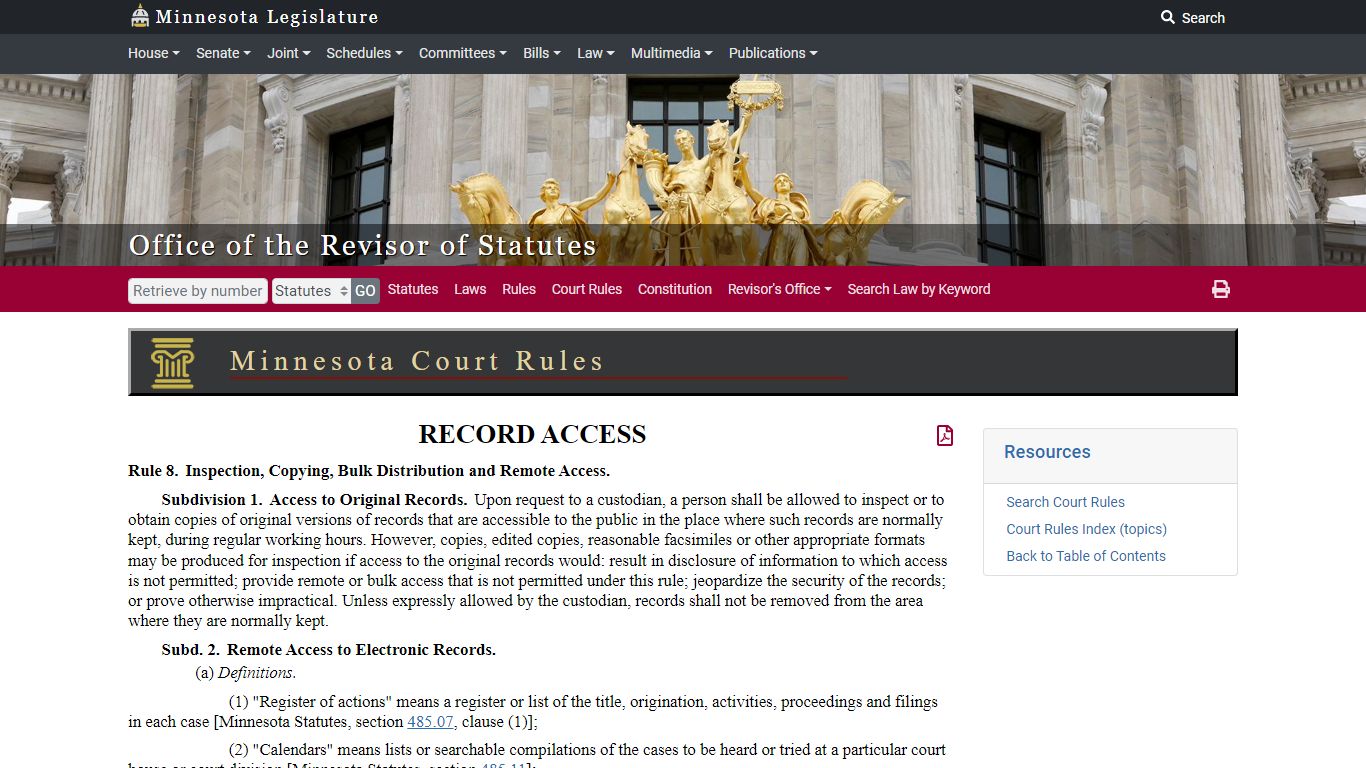Click the printer icon in red bar
This screenshot has width=1366, height=768.
pos(1220,289)
